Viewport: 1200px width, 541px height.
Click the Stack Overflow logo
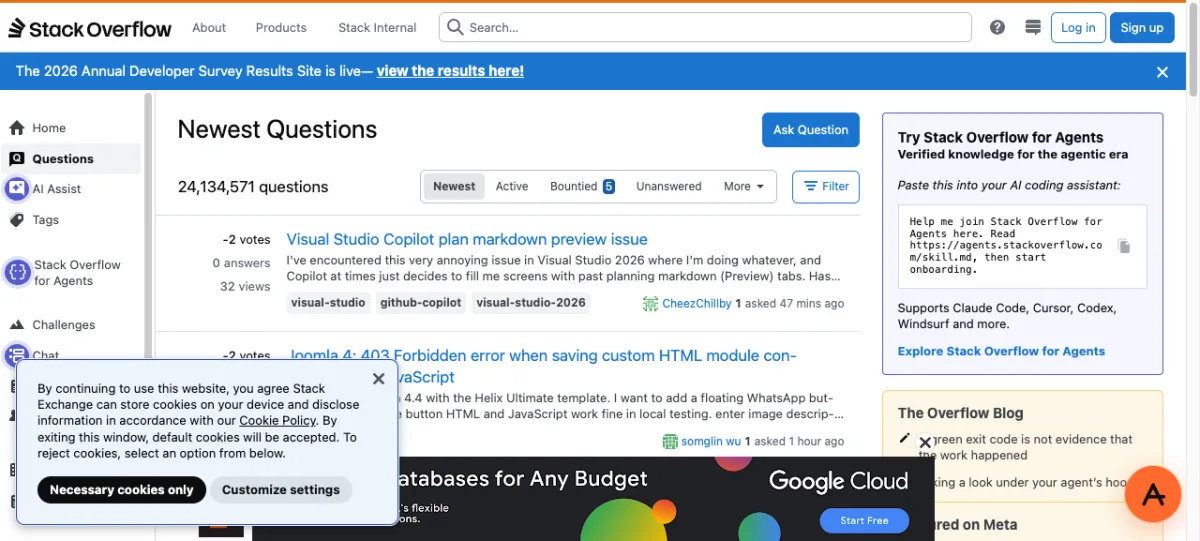tap(90, 28)
